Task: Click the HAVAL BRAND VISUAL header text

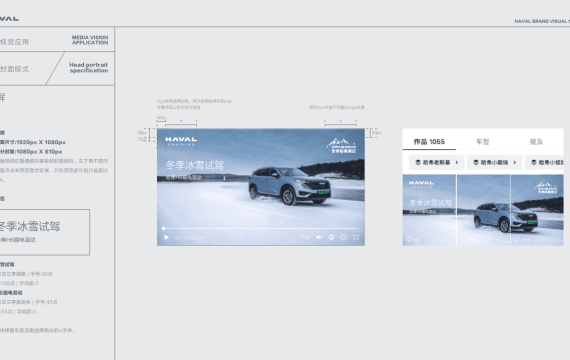Action: [x=542, y=21]
